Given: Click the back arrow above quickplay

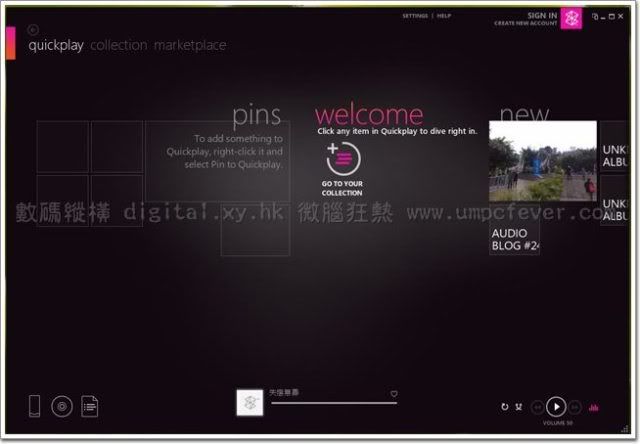Looking at the screenshot, I should [34, 29].
